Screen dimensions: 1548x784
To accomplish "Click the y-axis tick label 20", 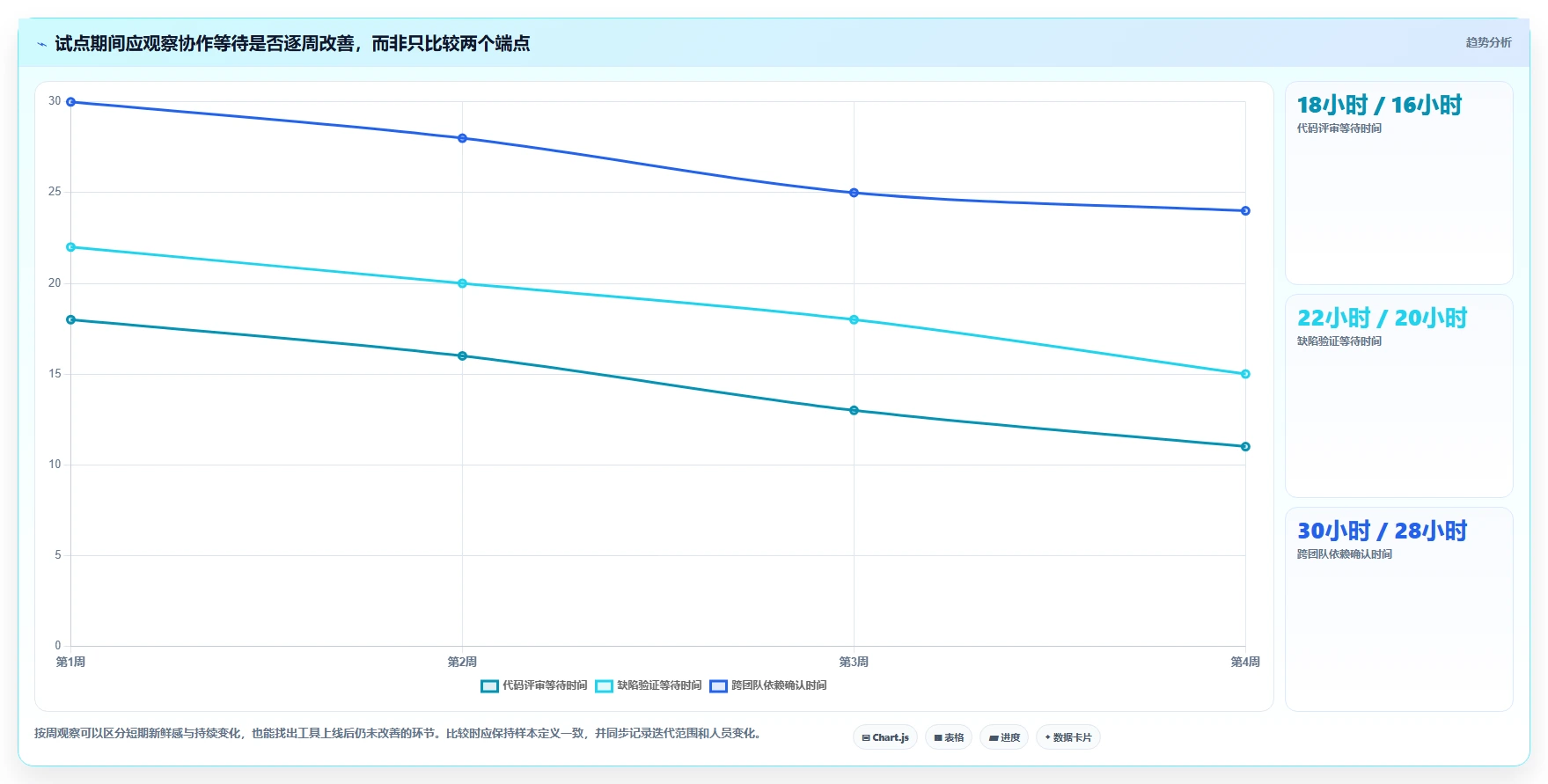I will pyautogui.click(x=55, y=283).
